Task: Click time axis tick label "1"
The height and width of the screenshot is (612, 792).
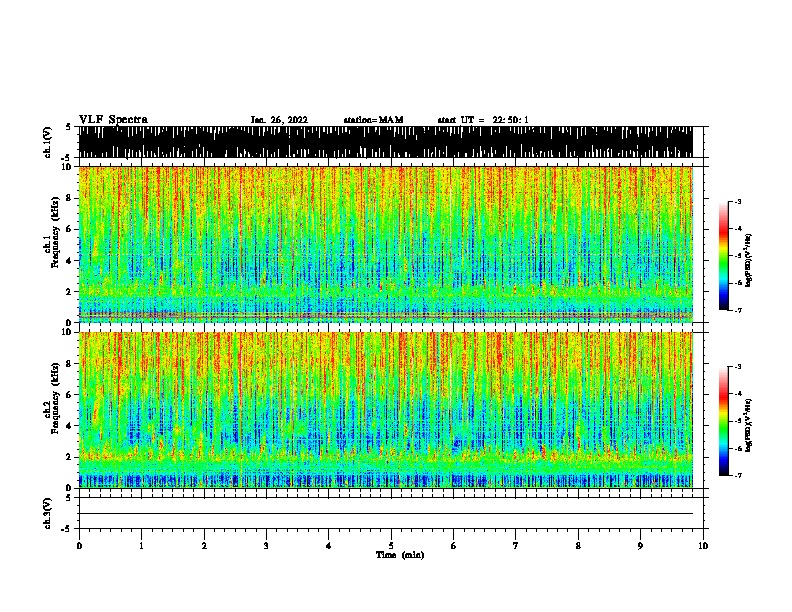Action: tap(141, 546)
